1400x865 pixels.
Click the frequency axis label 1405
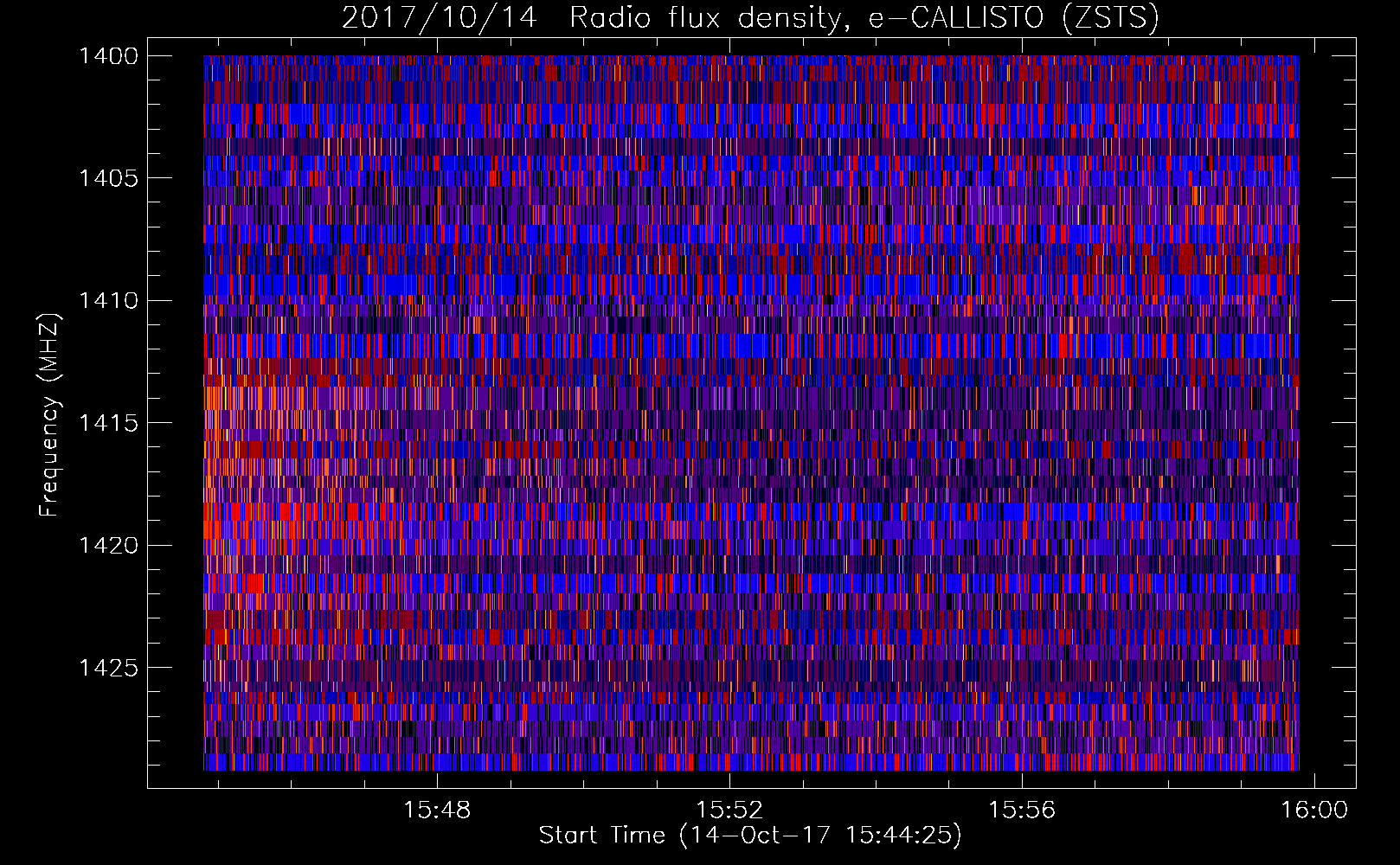click(108, 178)
